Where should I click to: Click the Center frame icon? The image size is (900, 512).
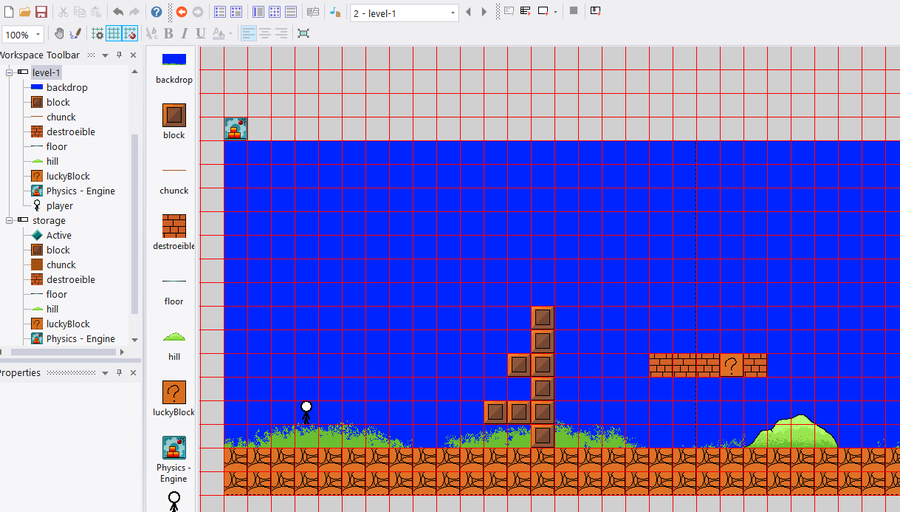tap(304, 34)
